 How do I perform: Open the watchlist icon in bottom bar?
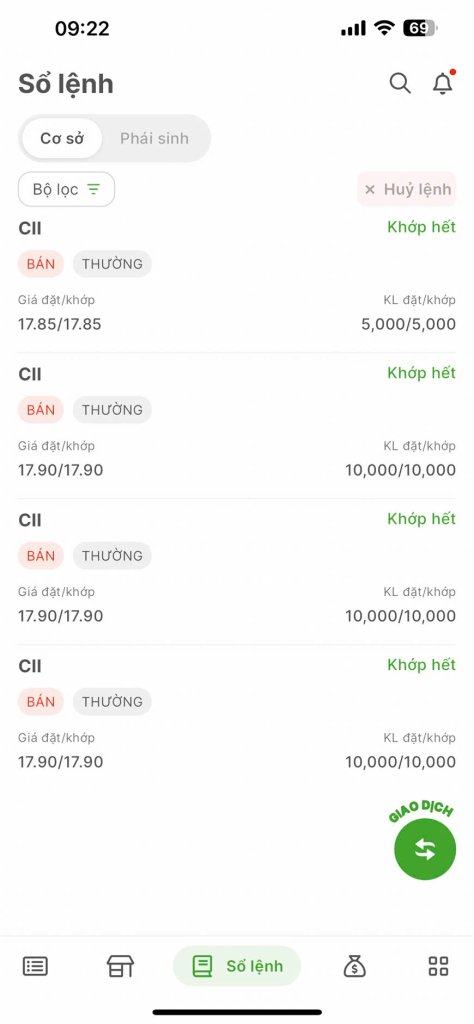[x=35, y=966]
